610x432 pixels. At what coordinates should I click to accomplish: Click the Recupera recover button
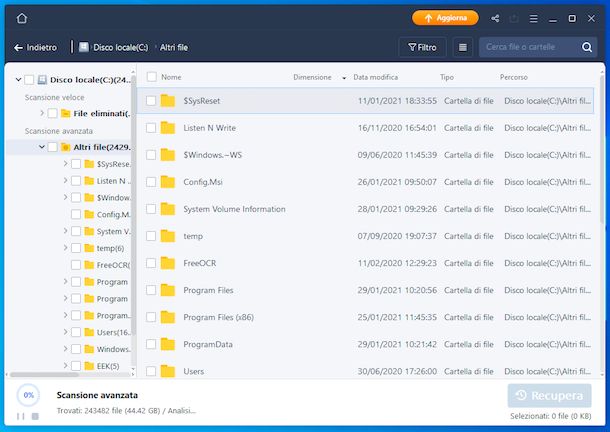[550, 395]
